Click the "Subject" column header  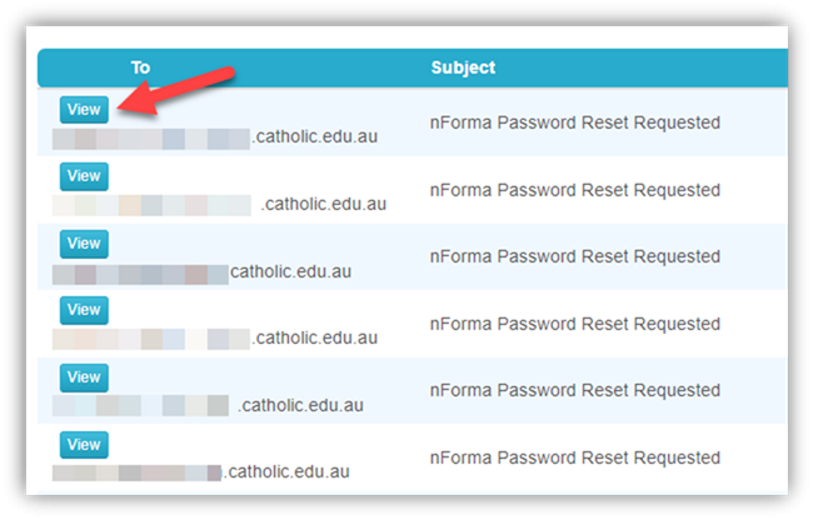[x=463, y=68]
